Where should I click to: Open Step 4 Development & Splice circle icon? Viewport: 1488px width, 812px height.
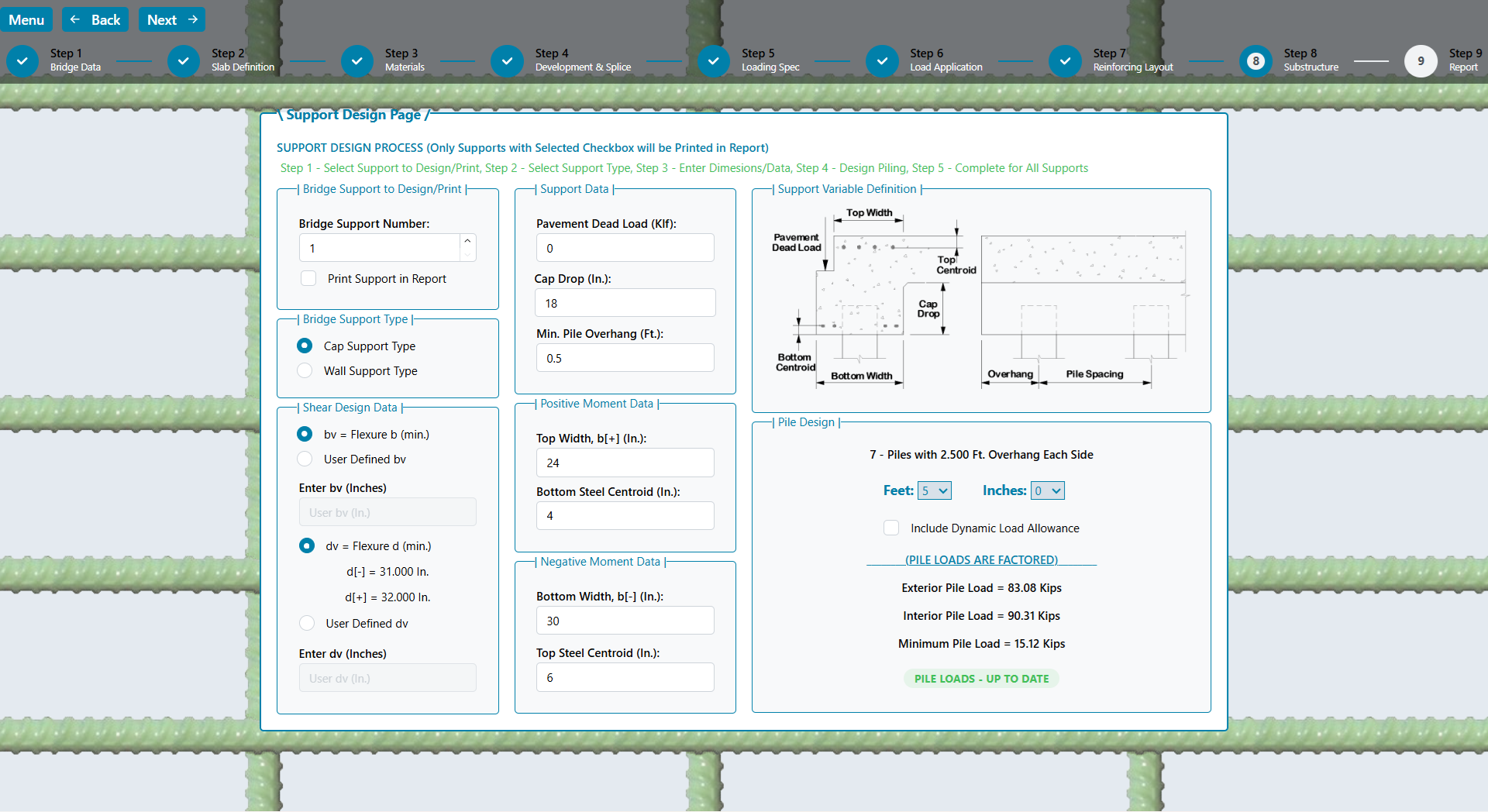[507, 60]
